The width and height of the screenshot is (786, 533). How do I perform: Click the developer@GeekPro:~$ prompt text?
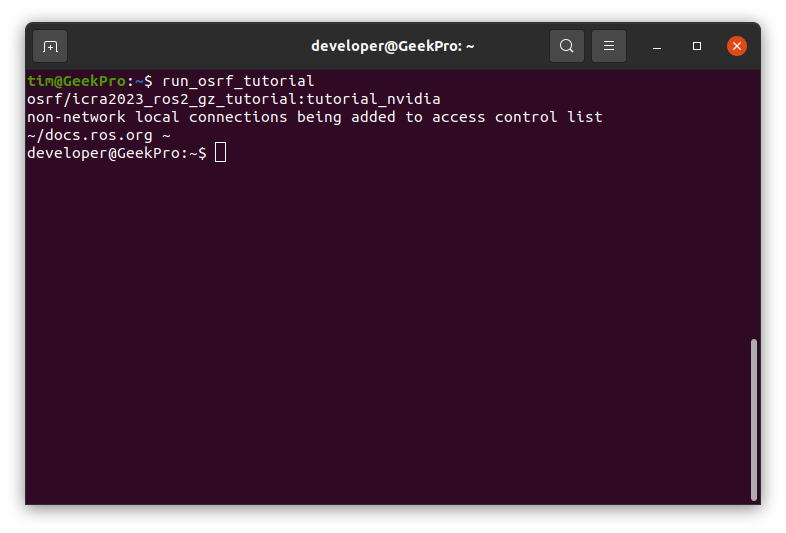point(116,153)
